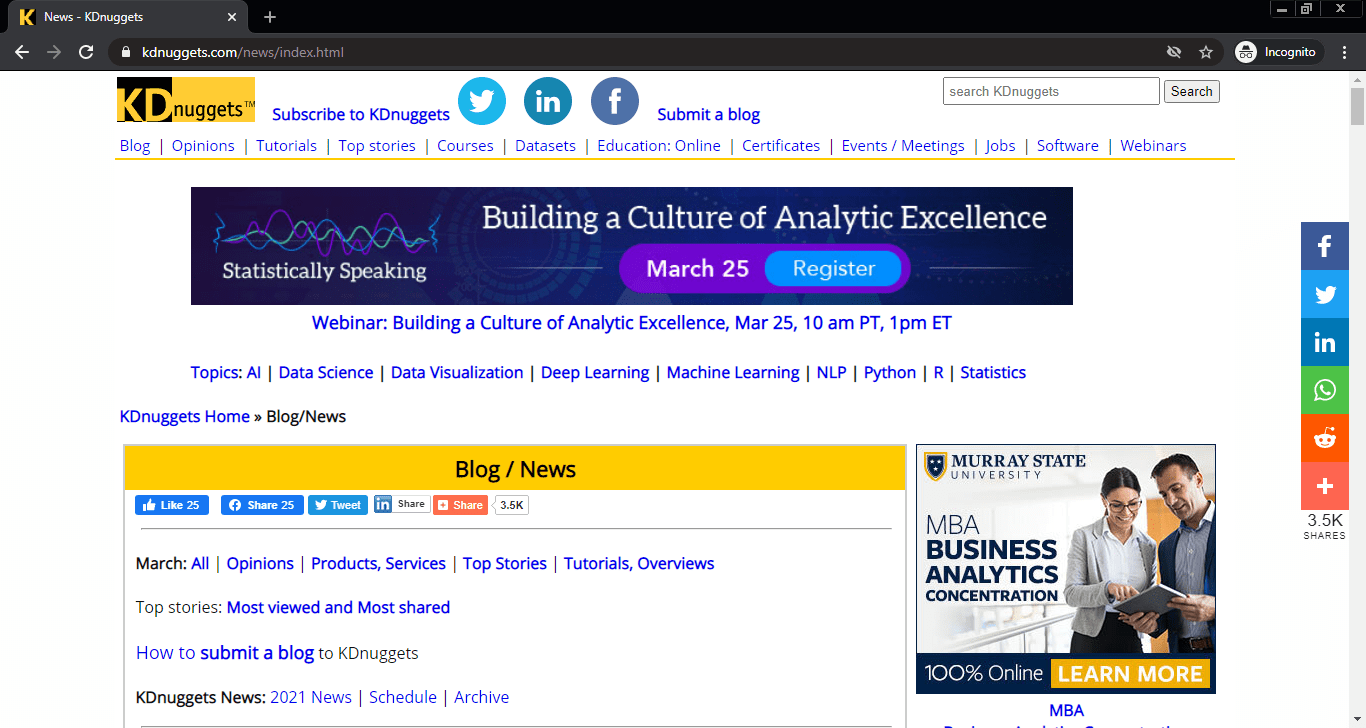Click Subscribe to KDnuggets link

(x=361, y=114)
